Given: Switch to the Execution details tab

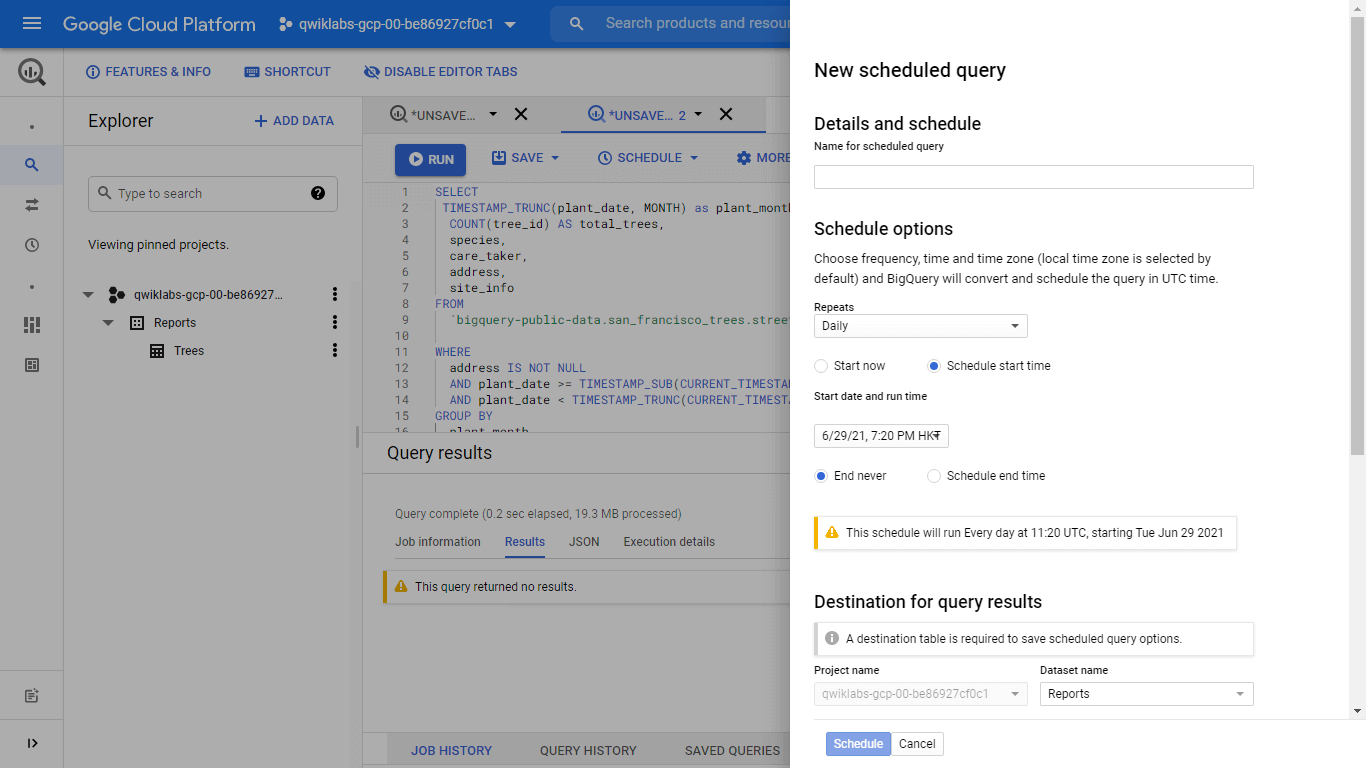Looking at the screenshot, I should [x=669, y=542].
